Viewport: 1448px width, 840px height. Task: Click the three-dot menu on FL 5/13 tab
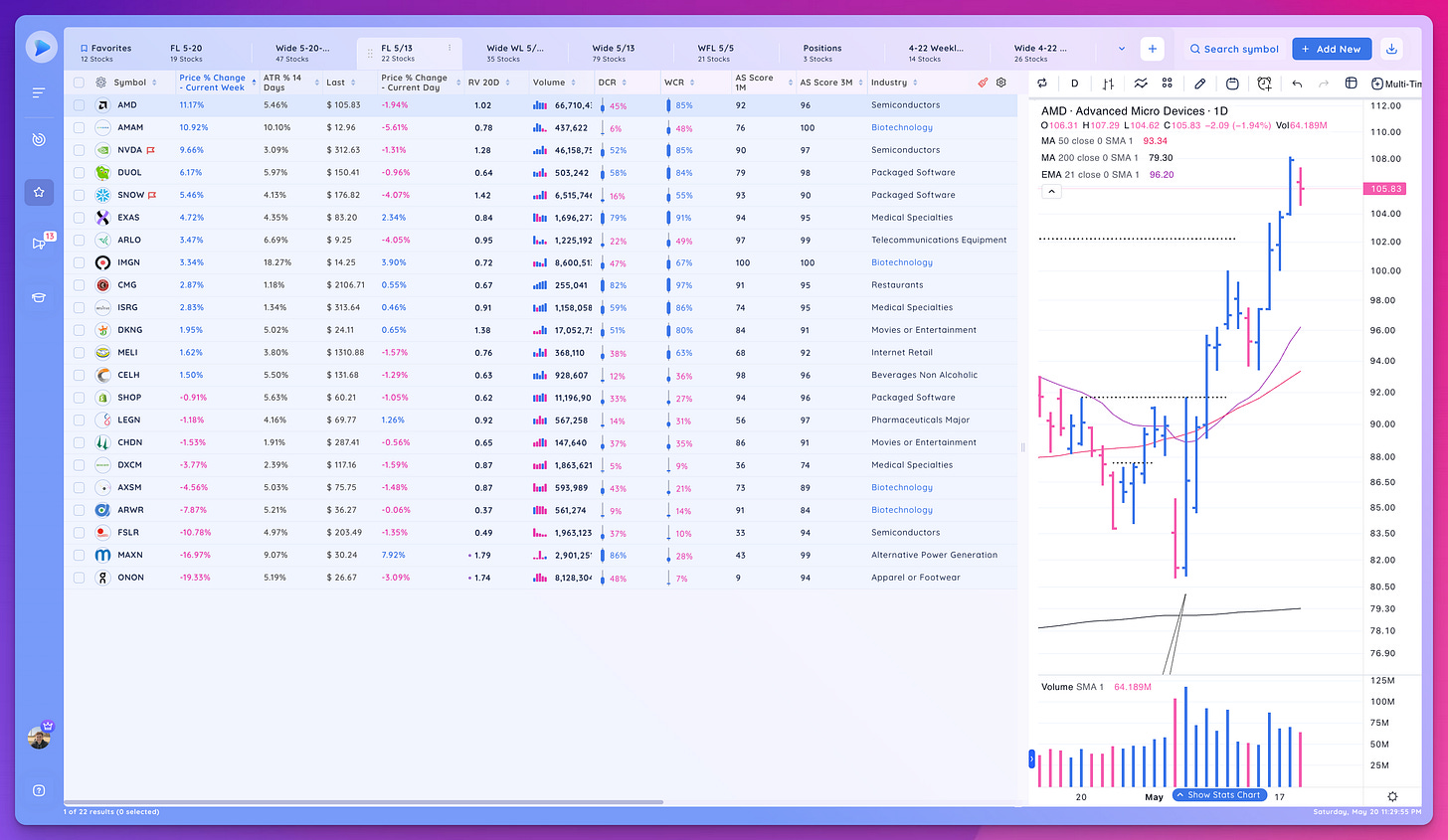pyautogui.click(x=450, y=48)
